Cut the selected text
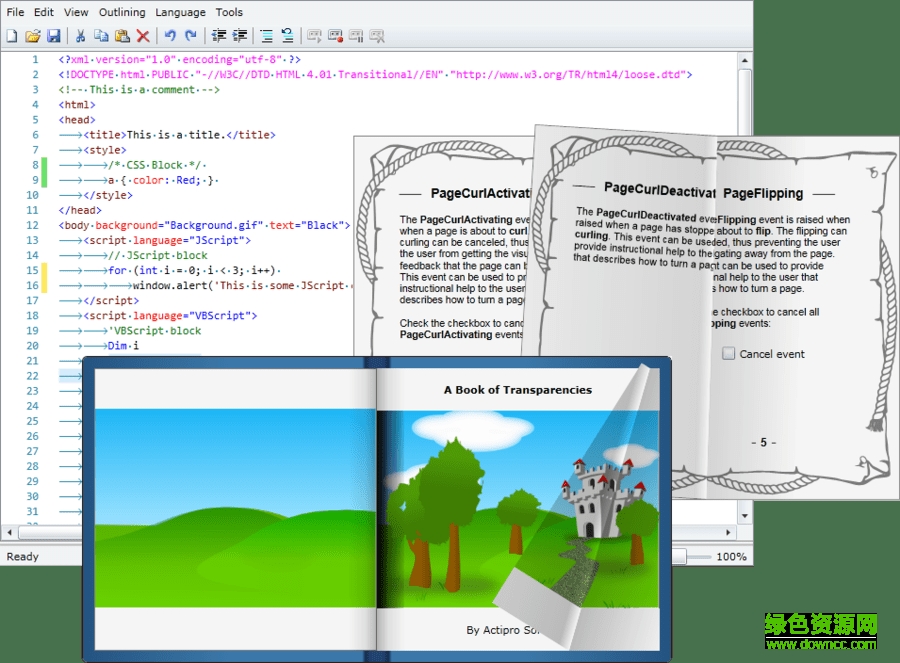900x663 pixels. pos(82,35)
